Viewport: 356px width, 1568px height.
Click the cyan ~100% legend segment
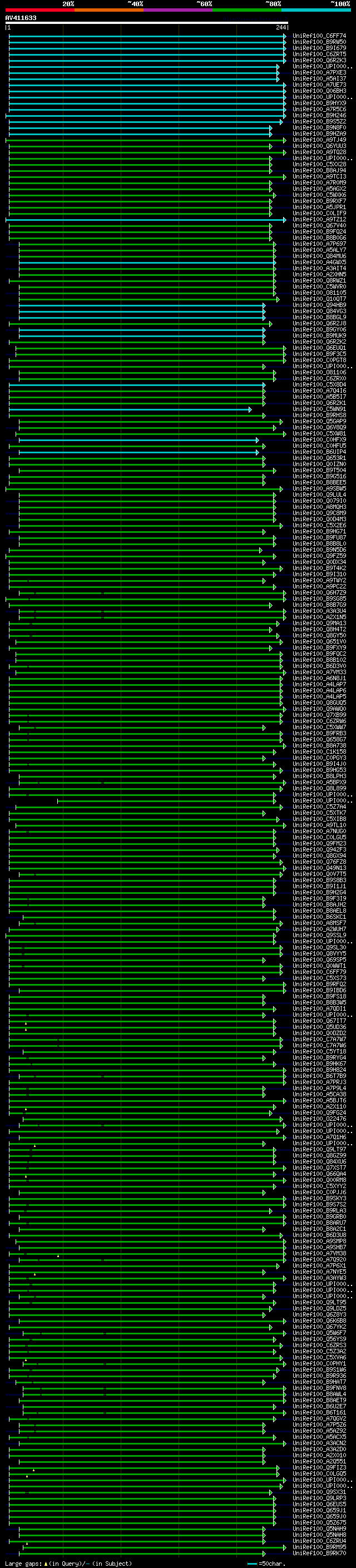click(316, 10)
